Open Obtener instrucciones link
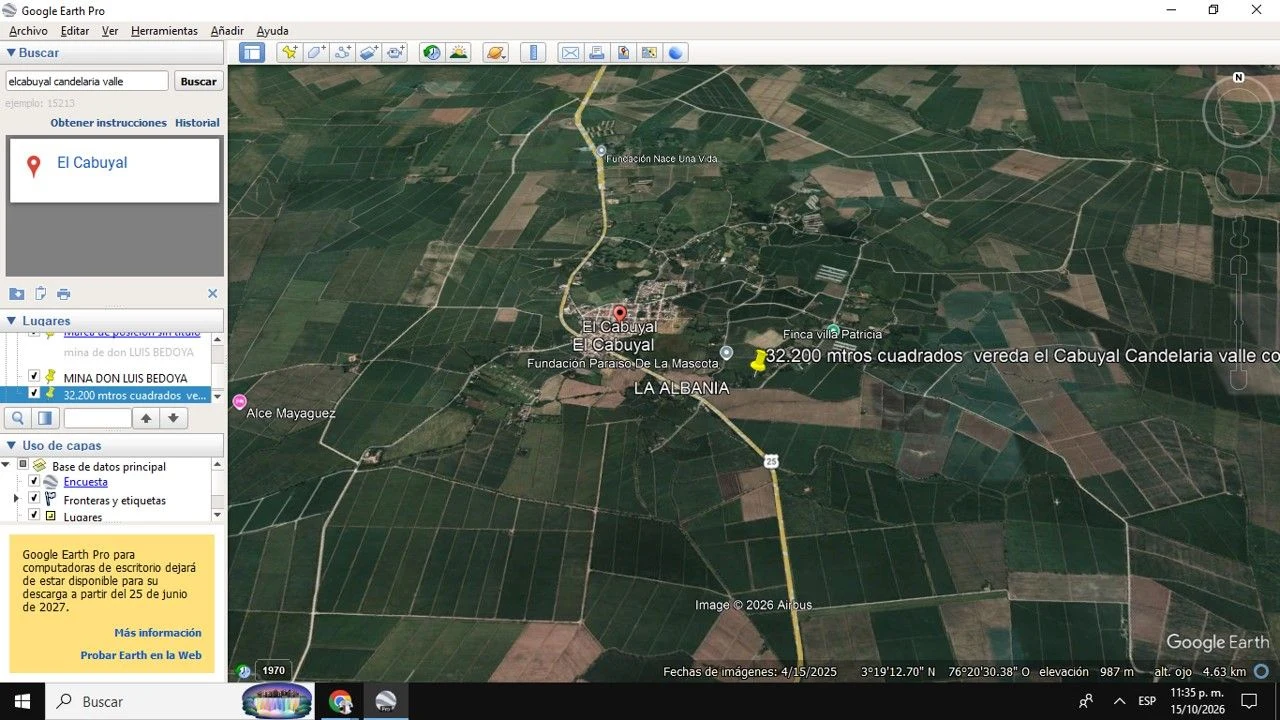This screenshot has height=720, width=1280. (109, 123)
